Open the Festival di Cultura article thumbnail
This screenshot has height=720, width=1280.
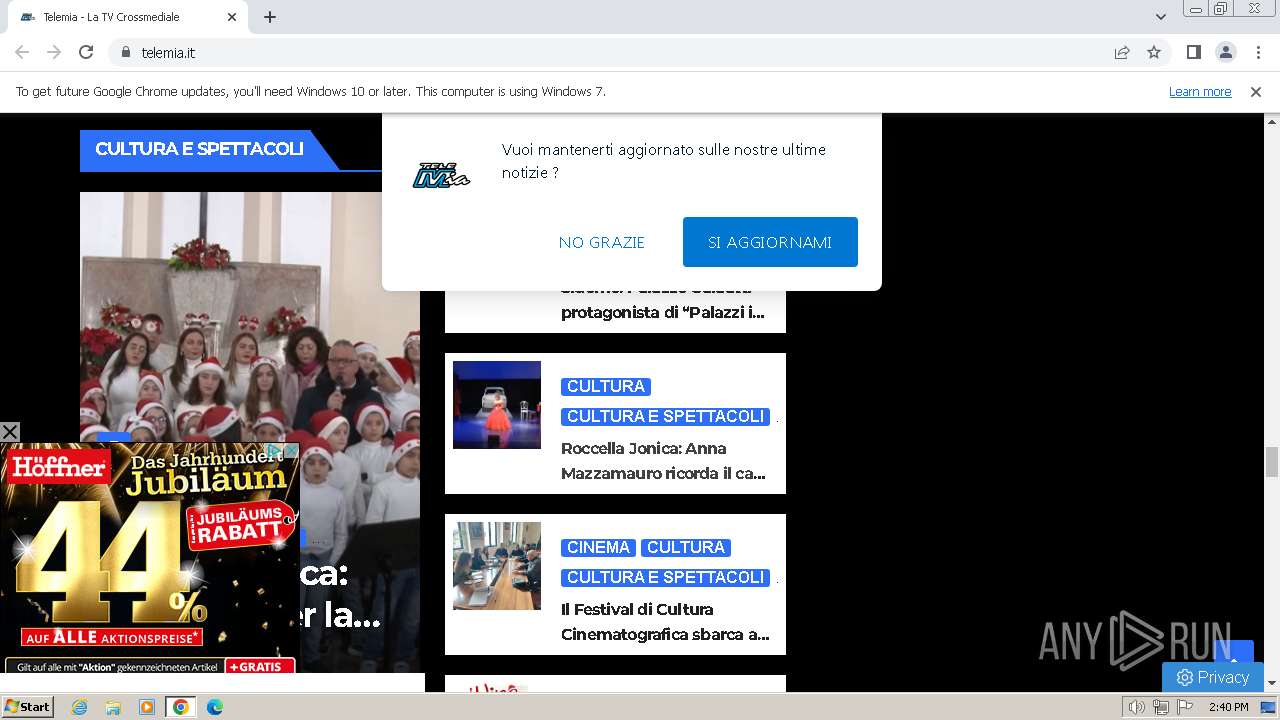[497, 566]
